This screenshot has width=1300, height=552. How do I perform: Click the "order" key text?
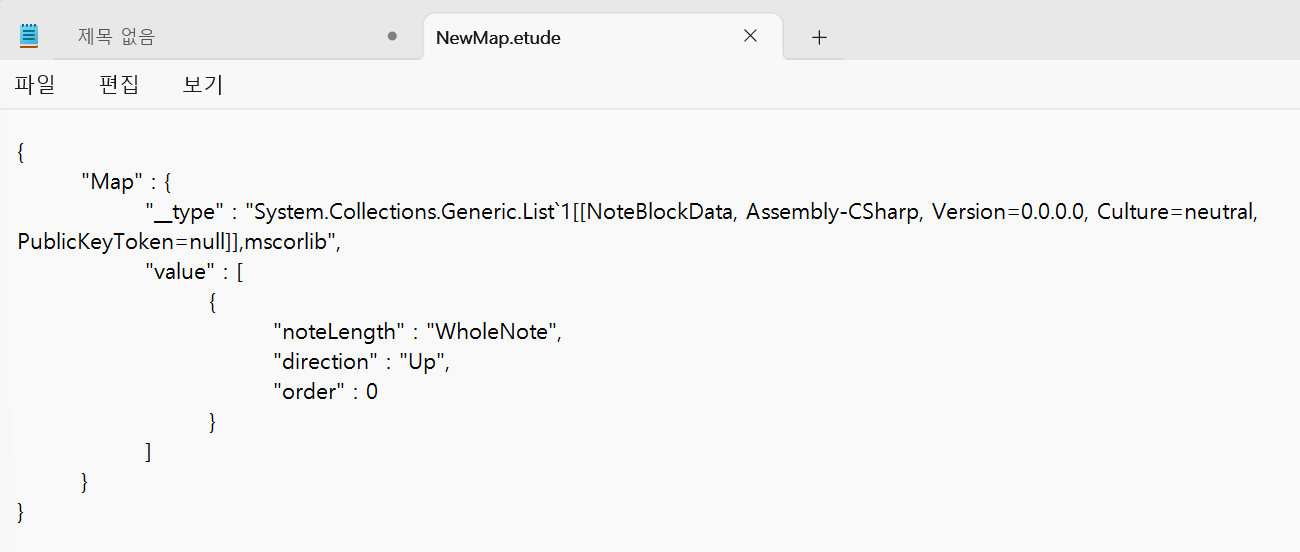307,392
